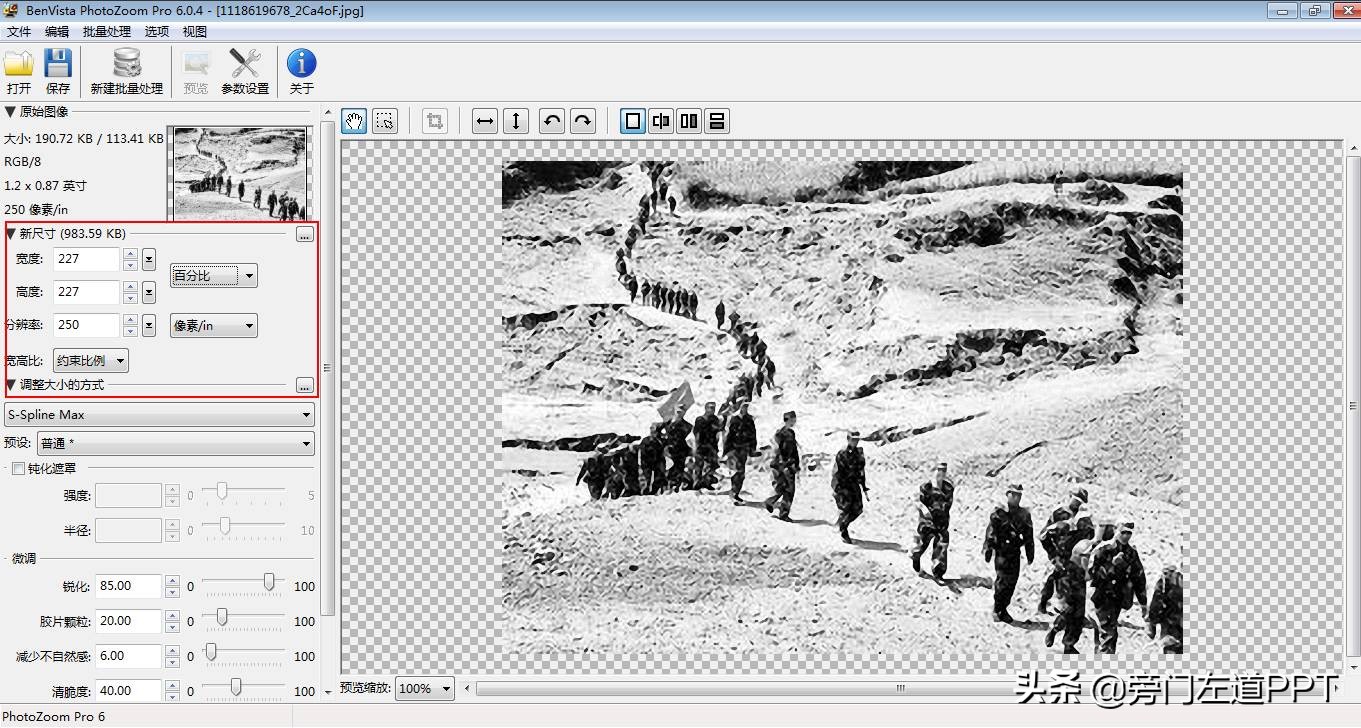Click the 保存 (Save) floppy disk icon
The width and height of the screenshot is (1361, 728).
[x=58, y=64]
